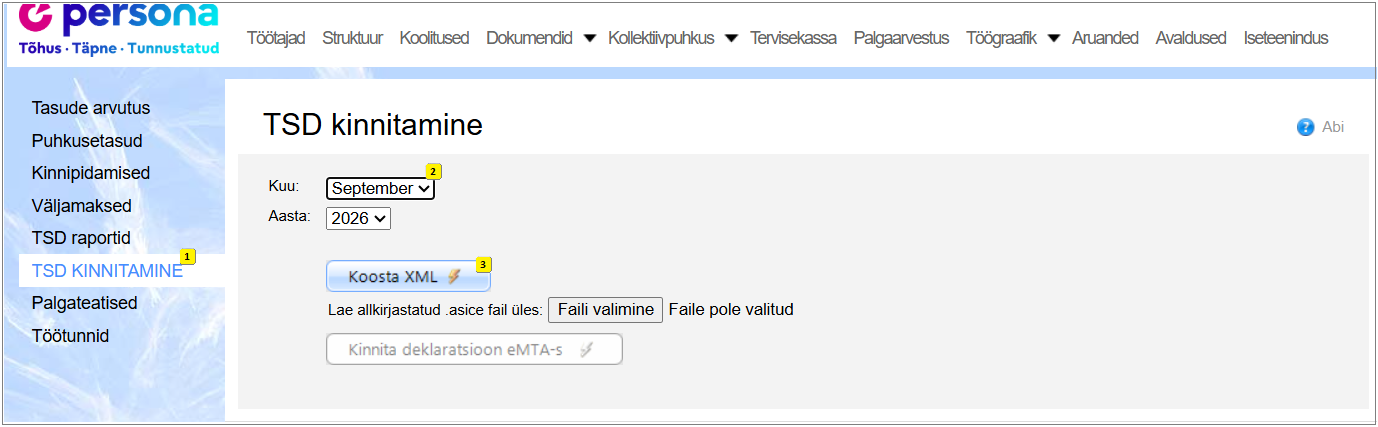Open Aruanded page
This screenshot has width=1378, height=427.
tap(1105, 38)
